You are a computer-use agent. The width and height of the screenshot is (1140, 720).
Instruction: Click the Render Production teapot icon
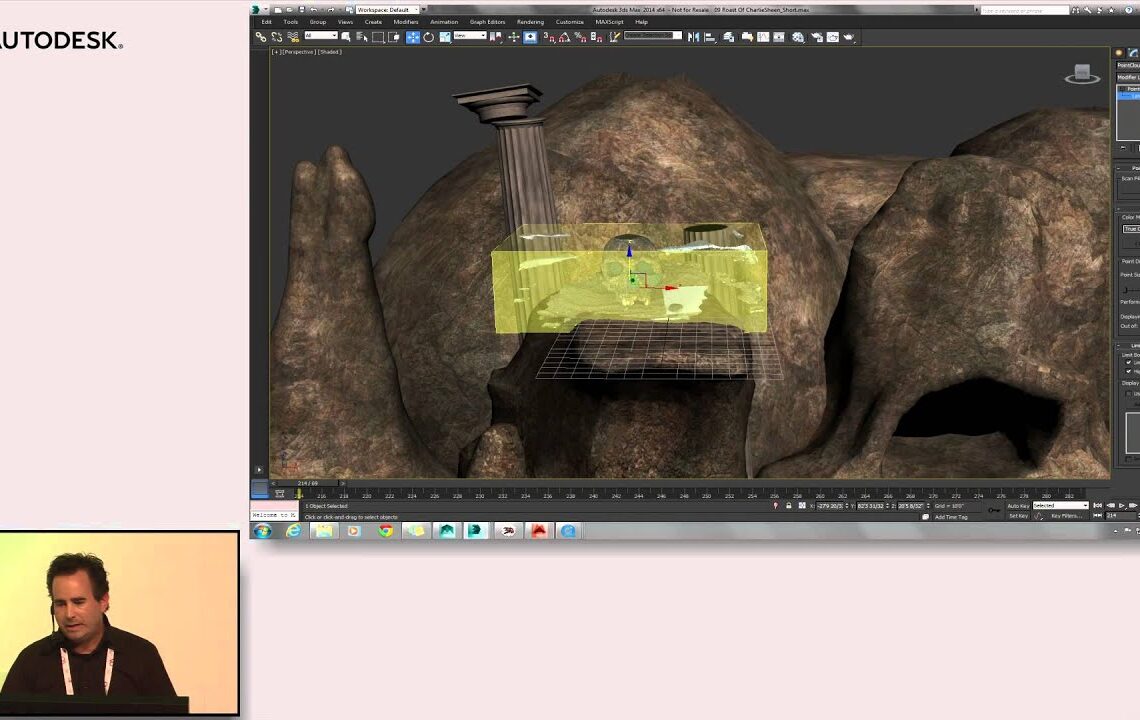coord(849,37)
